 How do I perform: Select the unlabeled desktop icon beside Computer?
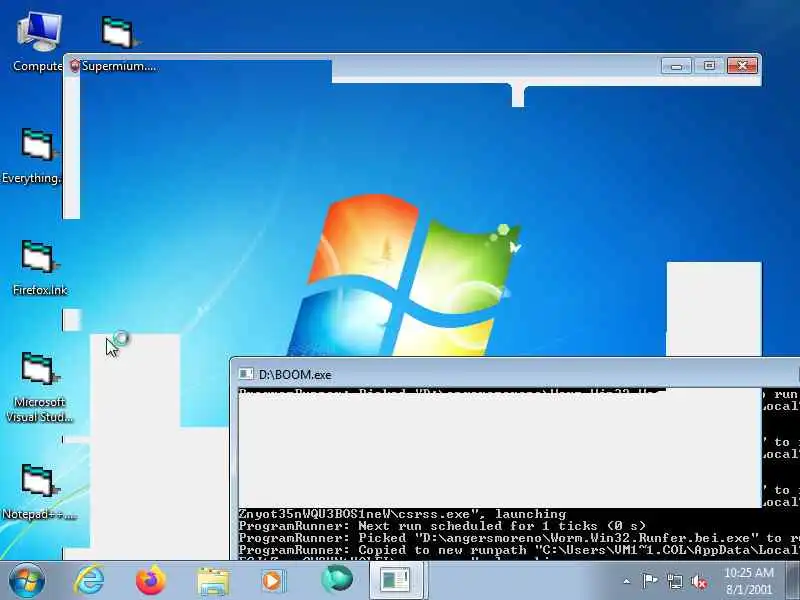tap(119, 32)
